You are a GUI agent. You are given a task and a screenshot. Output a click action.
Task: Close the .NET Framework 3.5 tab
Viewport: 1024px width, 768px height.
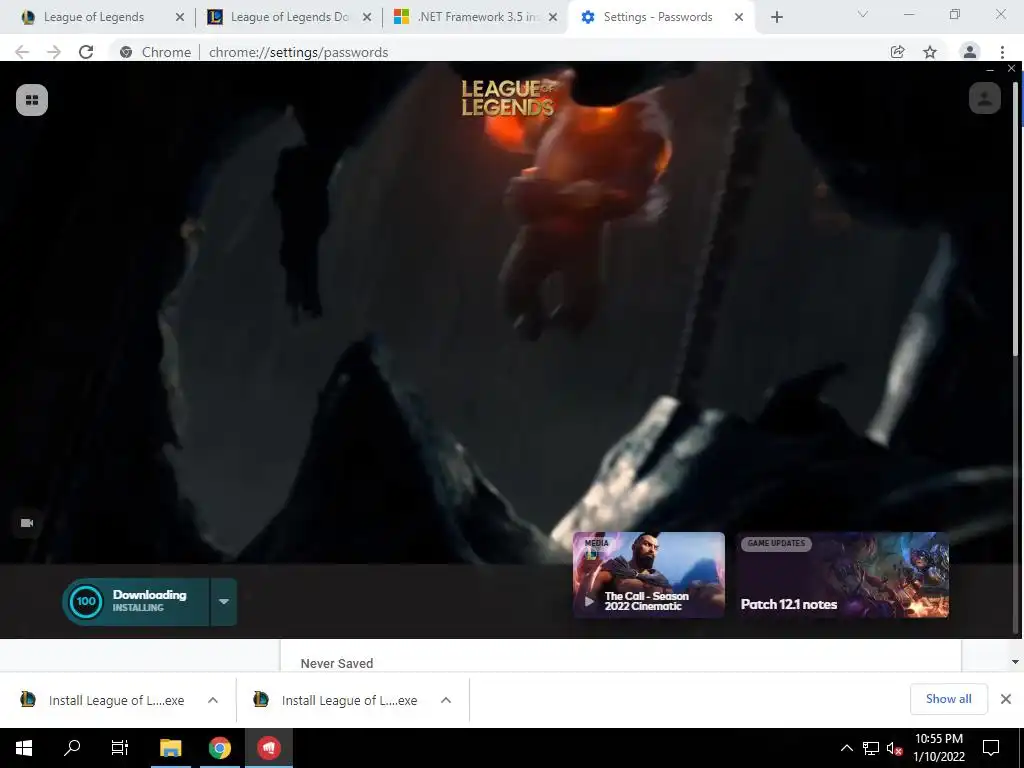pos(552,17)
